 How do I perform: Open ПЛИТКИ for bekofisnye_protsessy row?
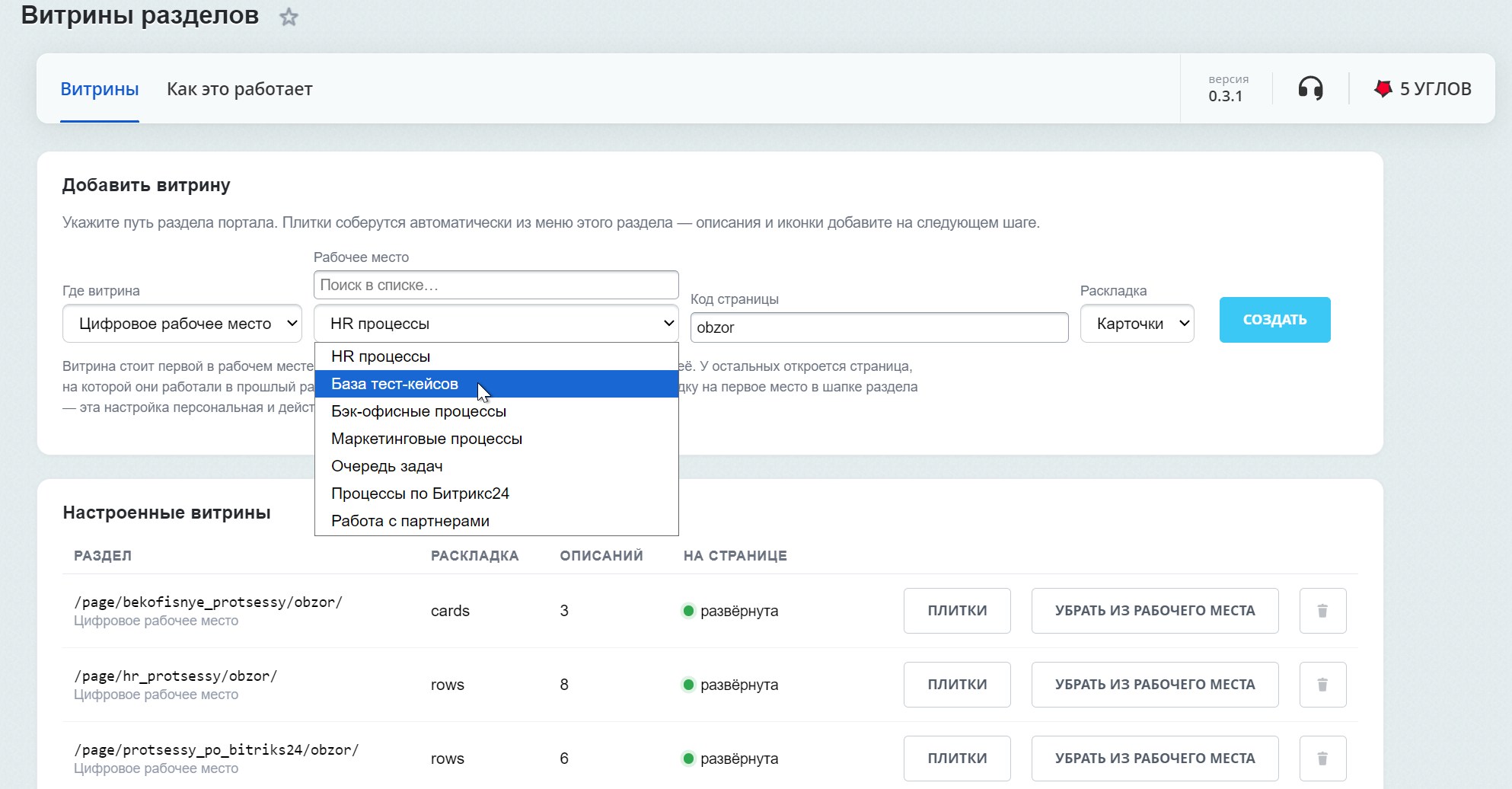957,611
